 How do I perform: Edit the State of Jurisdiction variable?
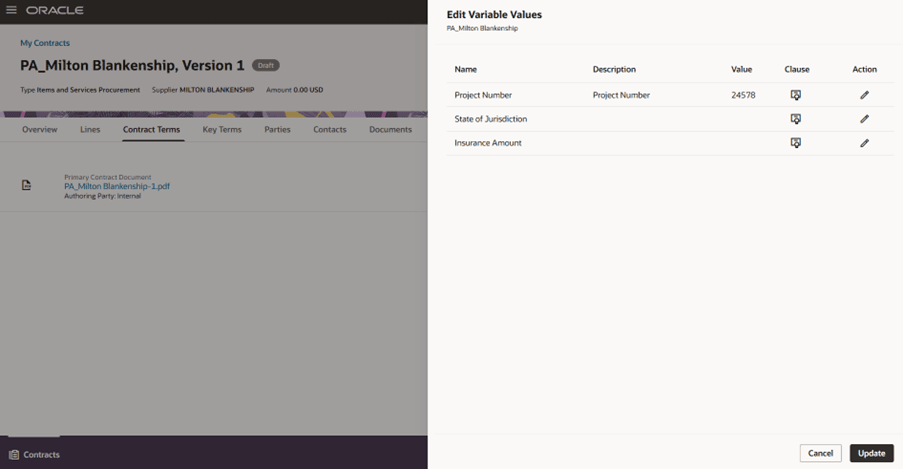tap(864, 119)
